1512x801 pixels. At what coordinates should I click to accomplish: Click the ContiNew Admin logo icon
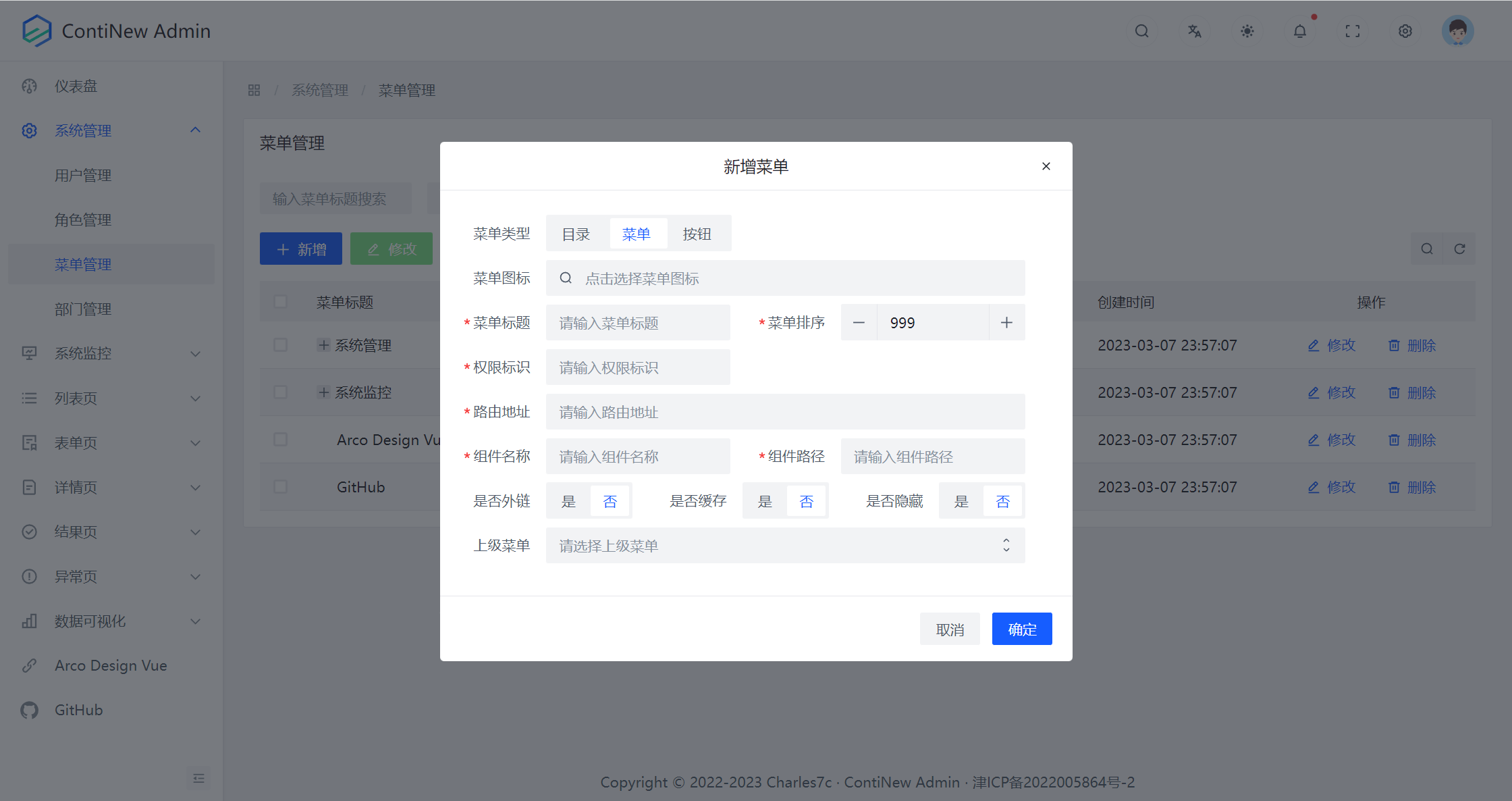tap(36, 30)
